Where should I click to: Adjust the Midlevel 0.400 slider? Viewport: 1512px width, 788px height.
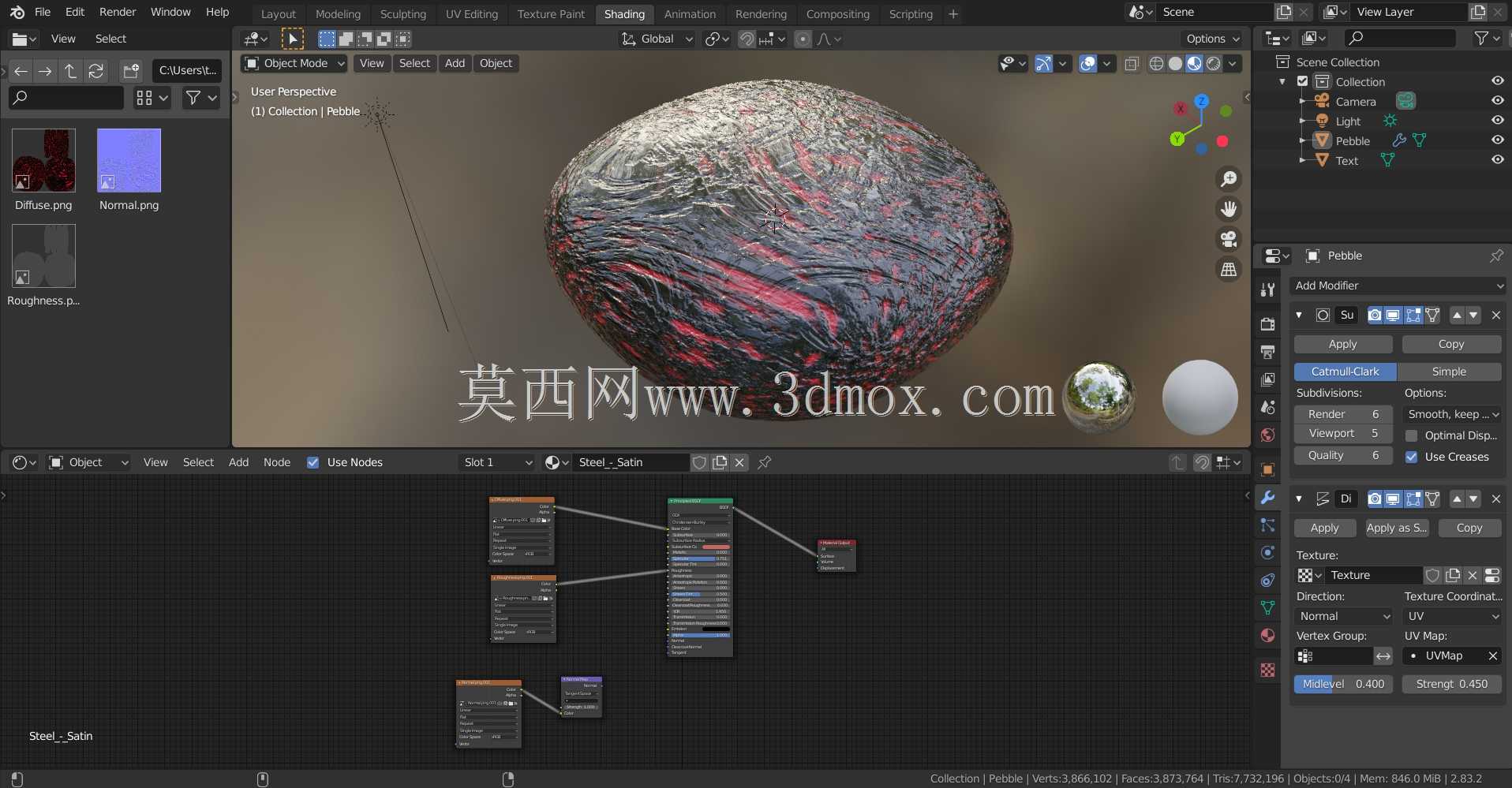click(x=1342, y=684)
